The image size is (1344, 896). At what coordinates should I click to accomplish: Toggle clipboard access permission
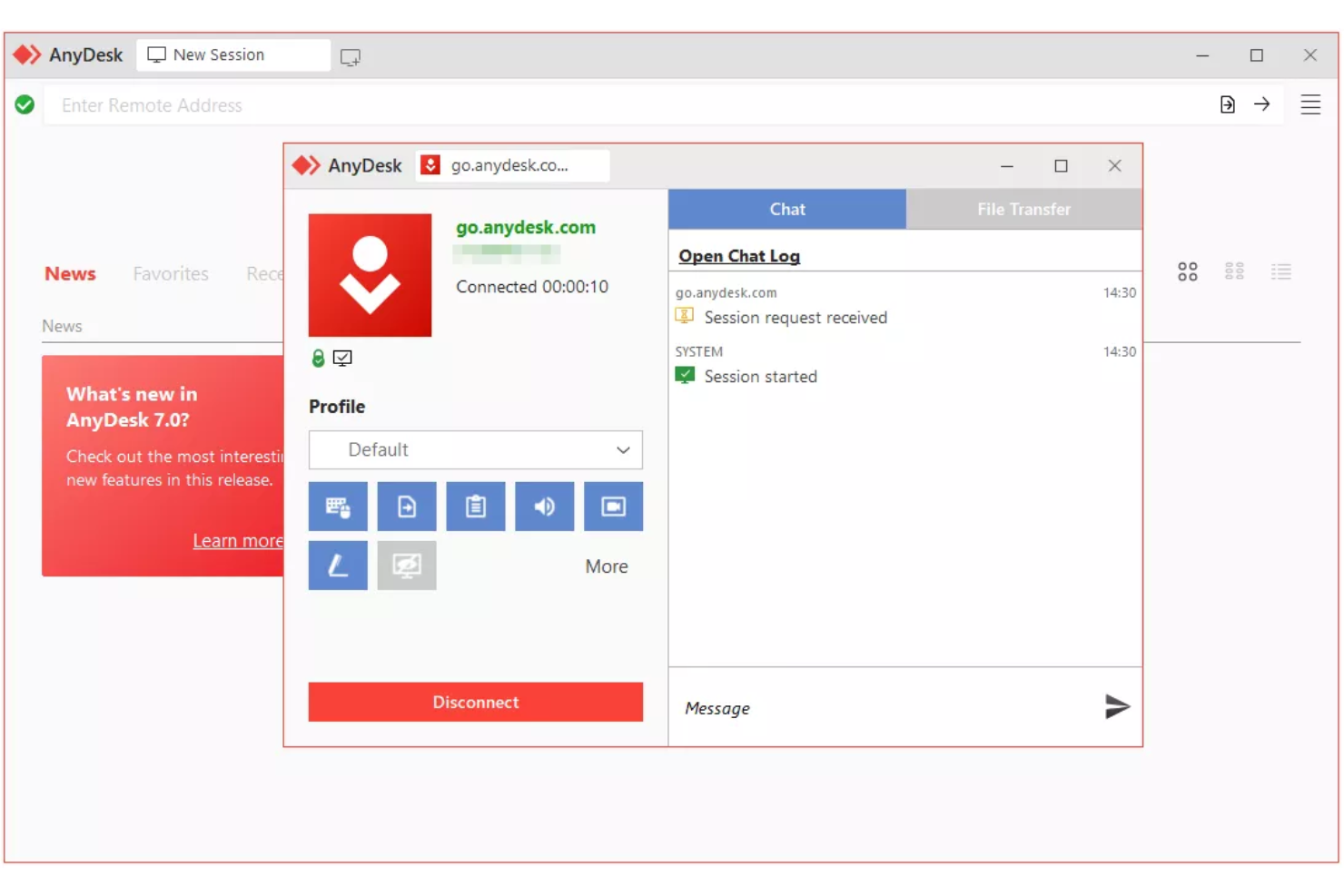point(476,507)
